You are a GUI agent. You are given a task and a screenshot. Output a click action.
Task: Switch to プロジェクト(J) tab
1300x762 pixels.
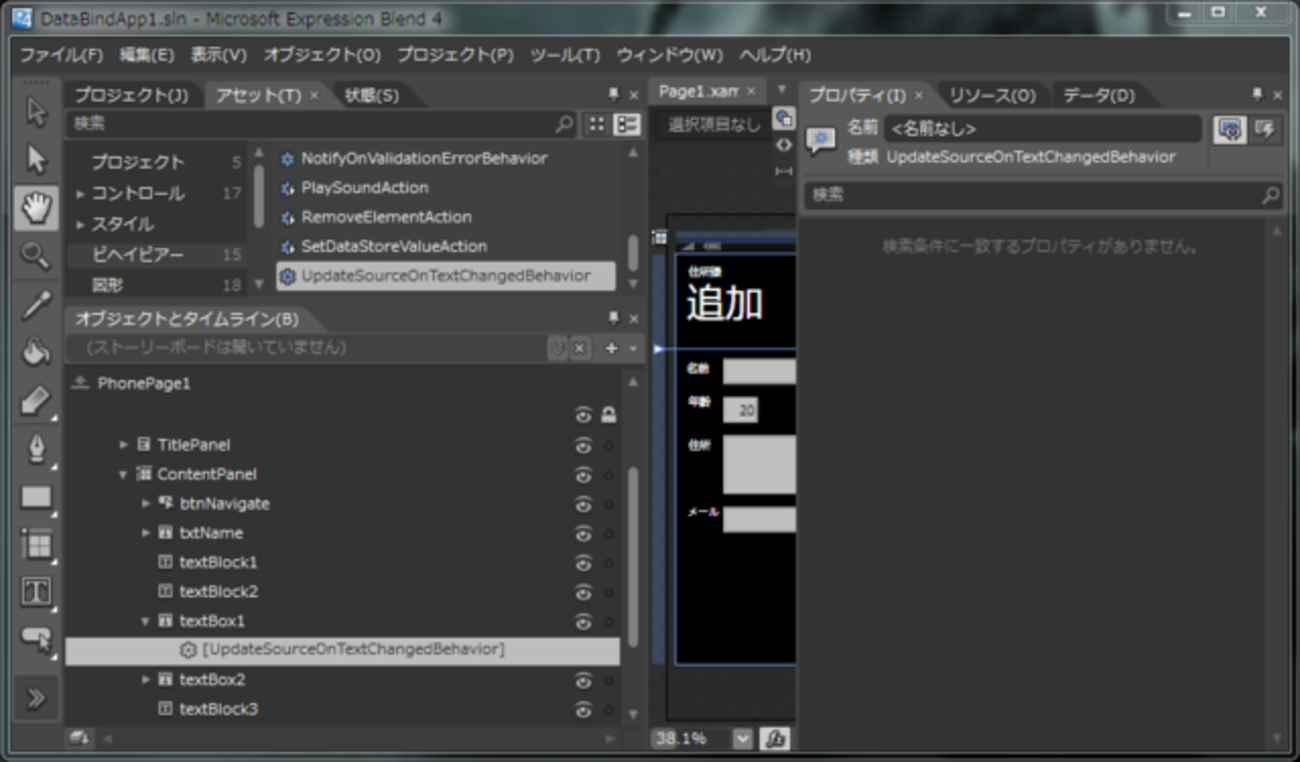coord(131,95)
